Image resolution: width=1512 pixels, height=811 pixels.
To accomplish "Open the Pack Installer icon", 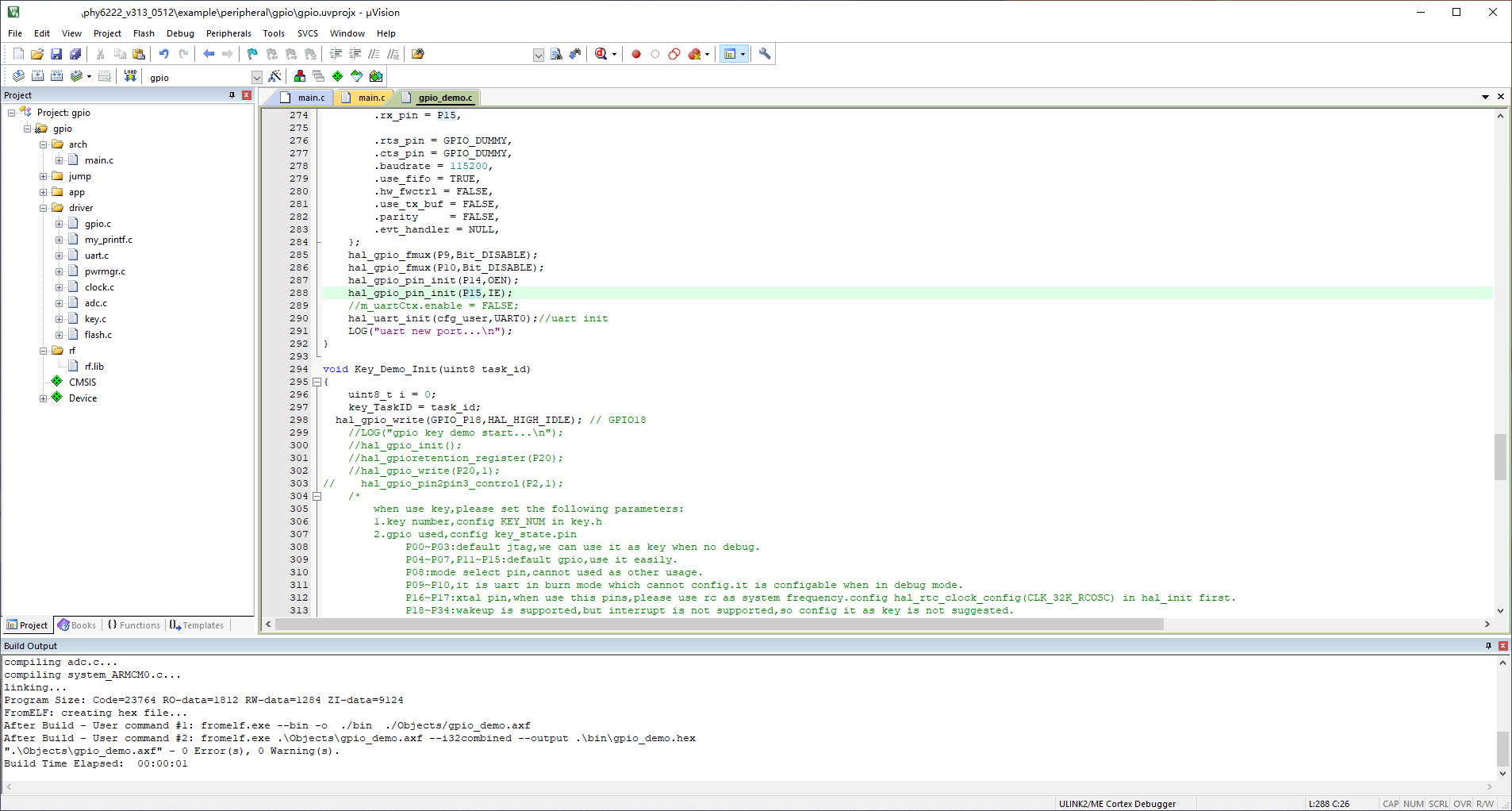I will (x=376, y=76).
